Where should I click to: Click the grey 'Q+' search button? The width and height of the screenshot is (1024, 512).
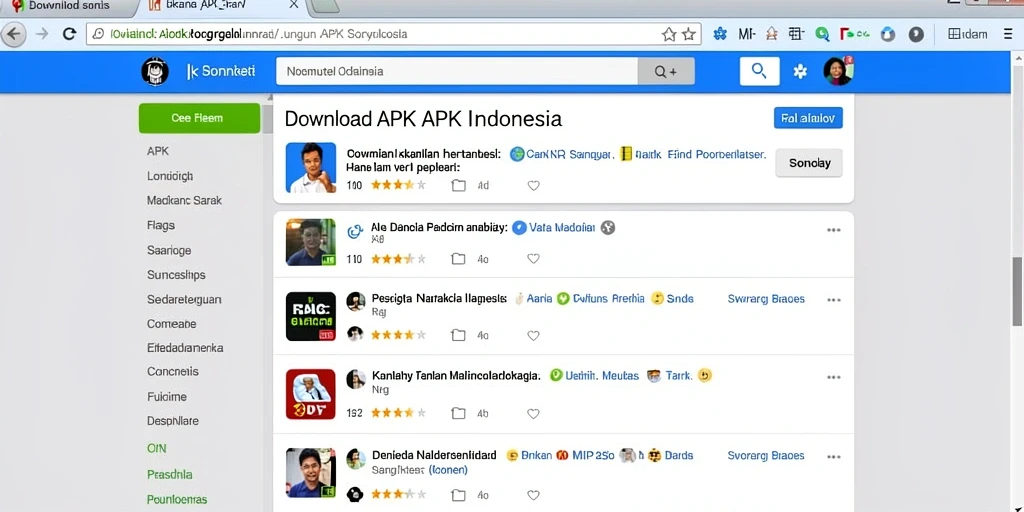click(665, 71)
